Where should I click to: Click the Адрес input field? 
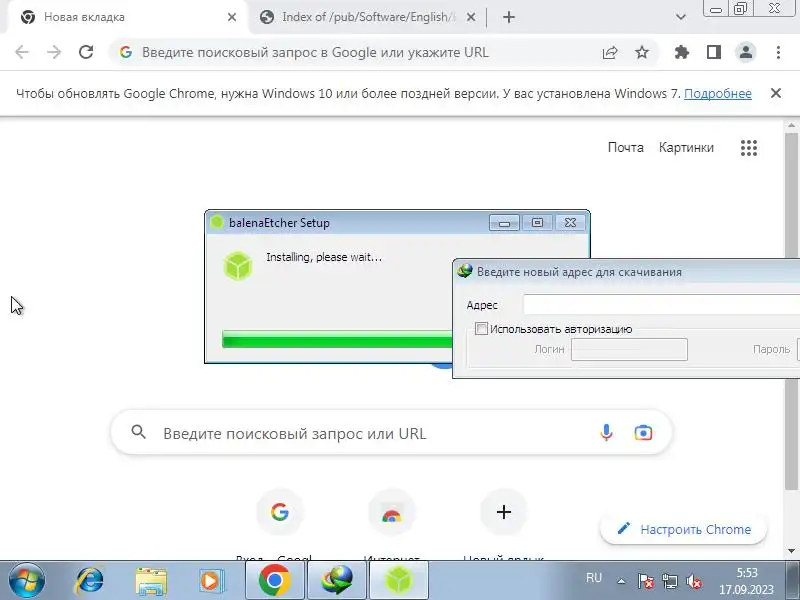pyautogui.click(x=661, y=305)
